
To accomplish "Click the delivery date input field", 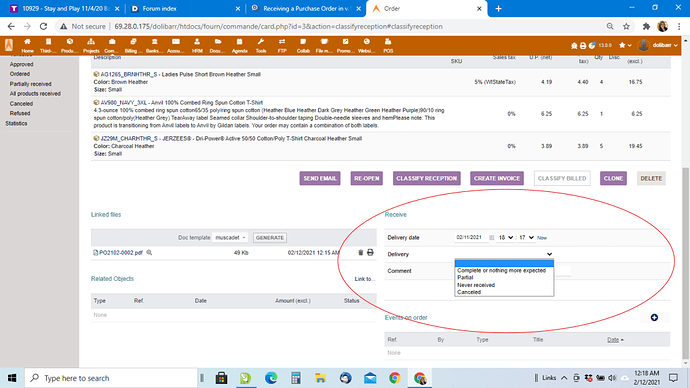I will click(x=471, y=238).
